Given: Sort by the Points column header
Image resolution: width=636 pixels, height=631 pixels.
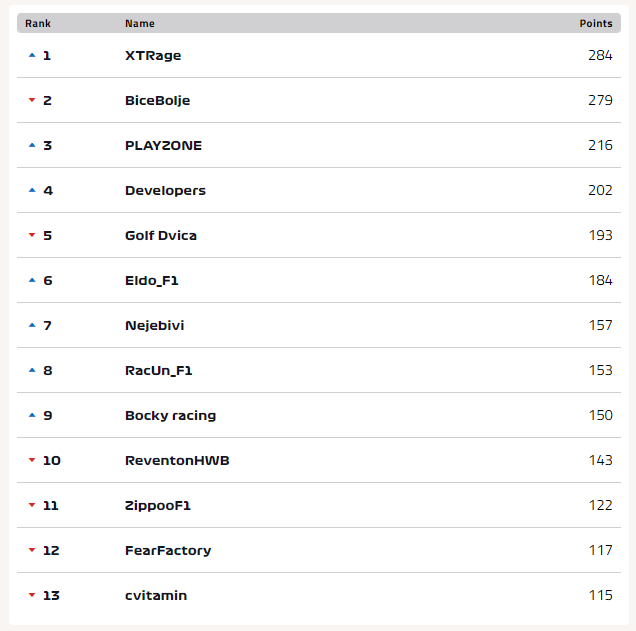Looking at the screenshot, I should point(596,24).
